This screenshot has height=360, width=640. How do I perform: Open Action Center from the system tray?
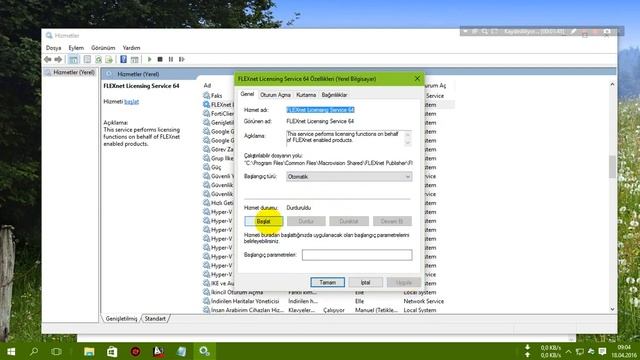(x=602, y=351)
